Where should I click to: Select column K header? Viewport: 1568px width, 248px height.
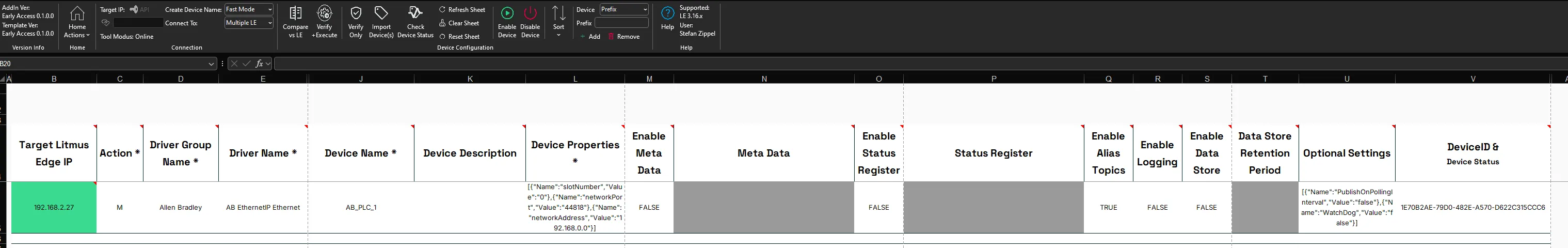point(470,79)
